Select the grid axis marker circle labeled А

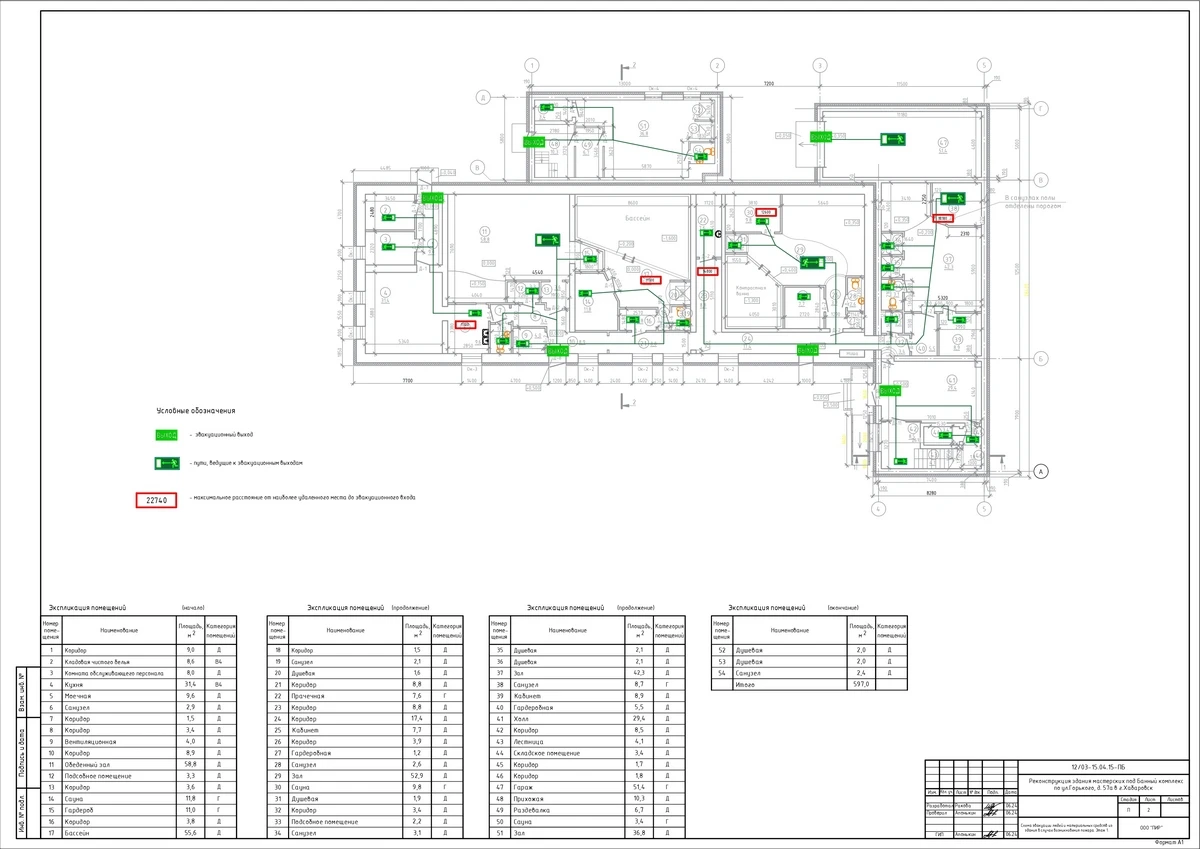(x=1040, y=470)
